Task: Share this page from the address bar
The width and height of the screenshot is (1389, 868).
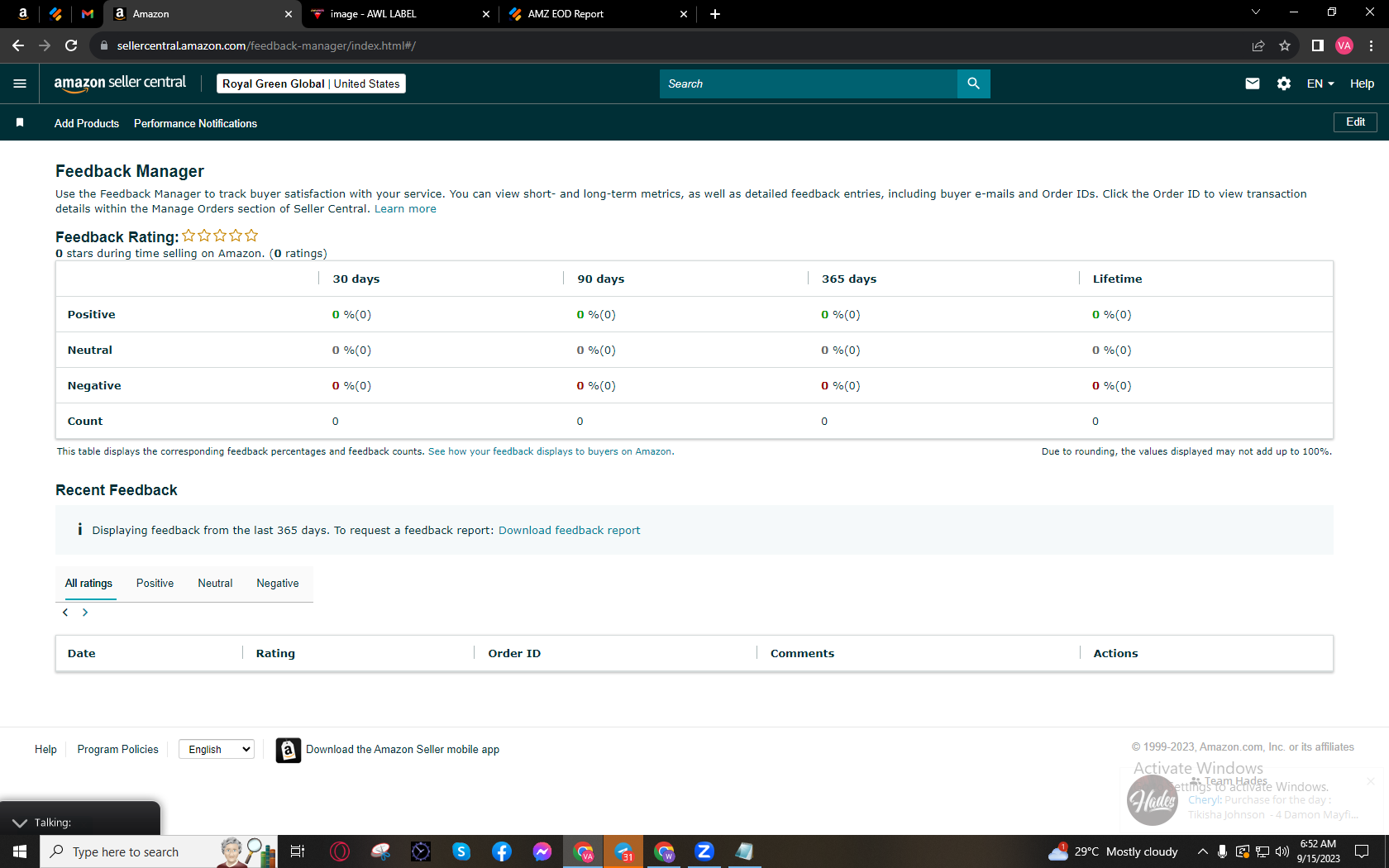Action: pyautogui.click(x=1258, y=45)
